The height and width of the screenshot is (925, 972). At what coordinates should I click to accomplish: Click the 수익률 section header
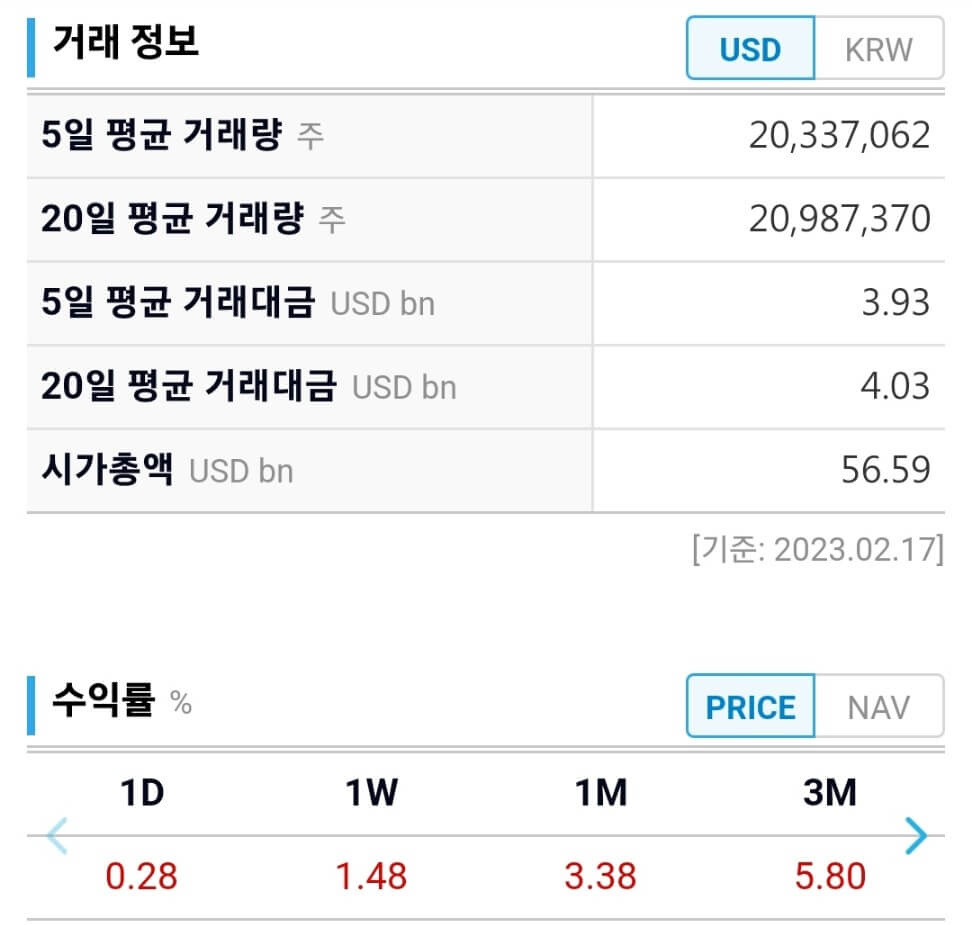click(100, 699)
